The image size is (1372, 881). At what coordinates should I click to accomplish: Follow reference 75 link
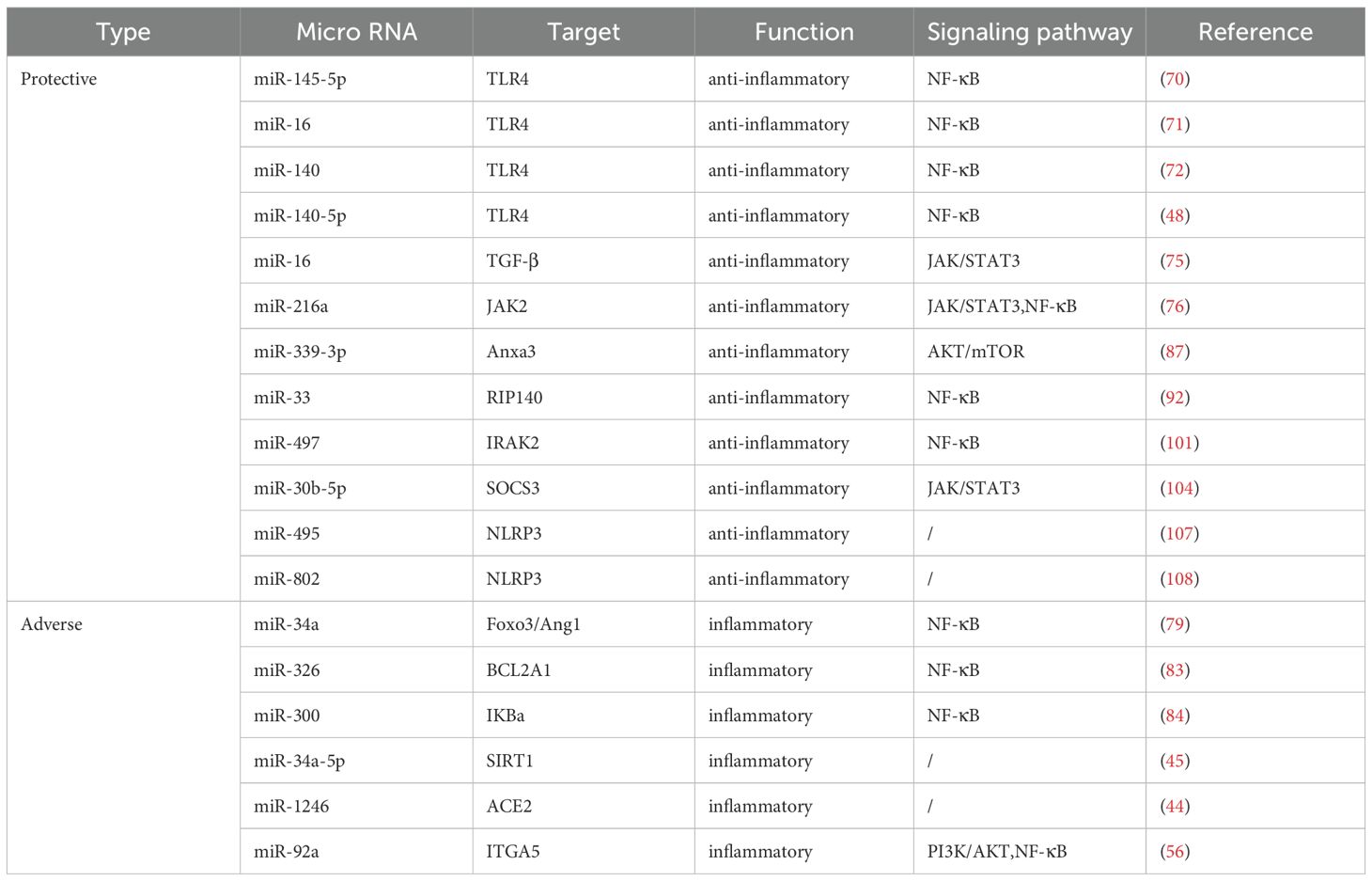(x=1175, y=260)
